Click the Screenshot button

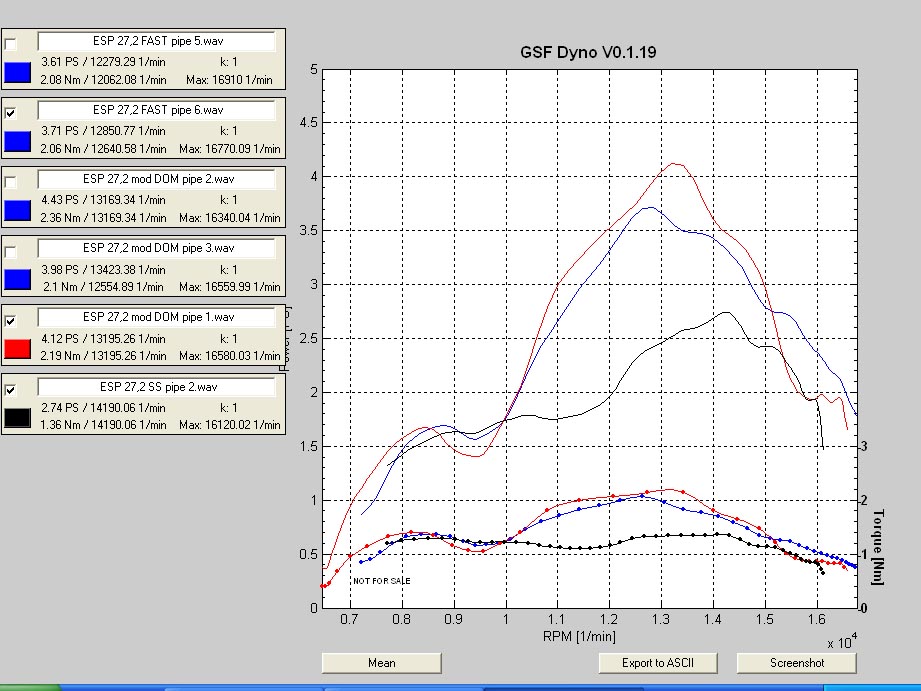pyautogui.click(x=796, y=663)
